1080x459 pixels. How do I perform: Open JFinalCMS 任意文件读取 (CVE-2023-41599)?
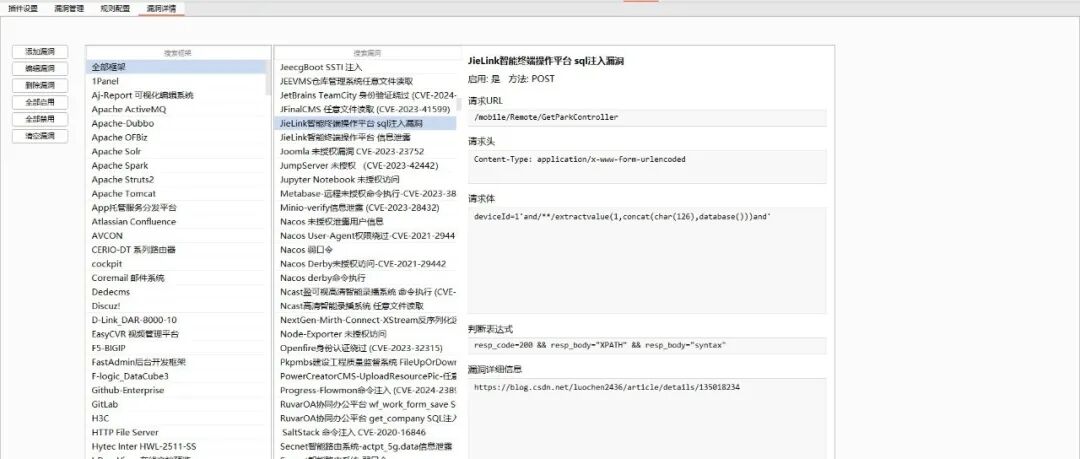click(366, 109)
